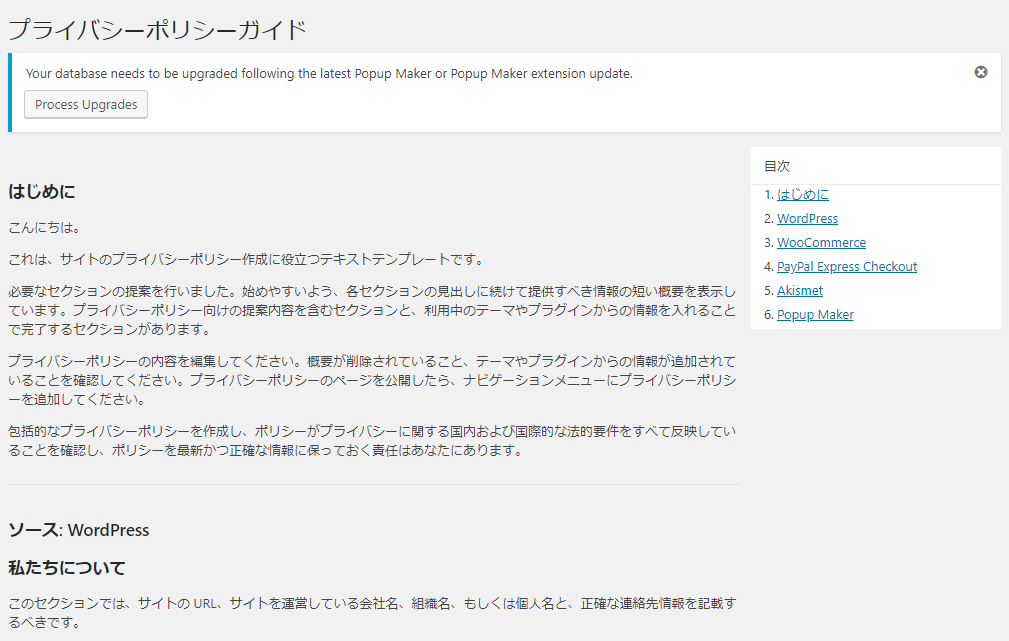The height and width of the screenshot is (641, 1009).
Task: Jump to the WordPress section link
Action: pyautogui.click(x=807, y=219)
